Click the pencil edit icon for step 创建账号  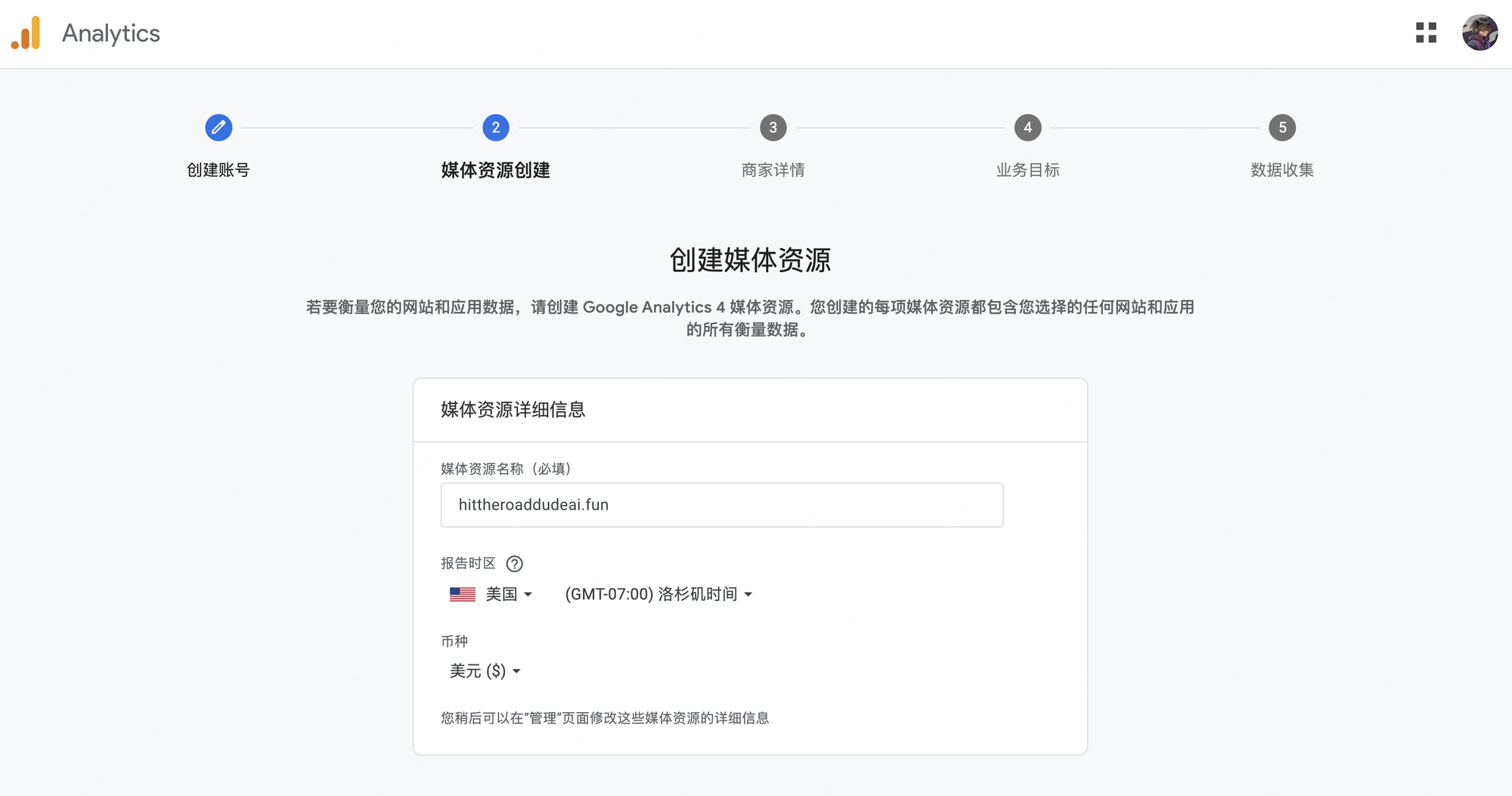[x=218, y=128]
